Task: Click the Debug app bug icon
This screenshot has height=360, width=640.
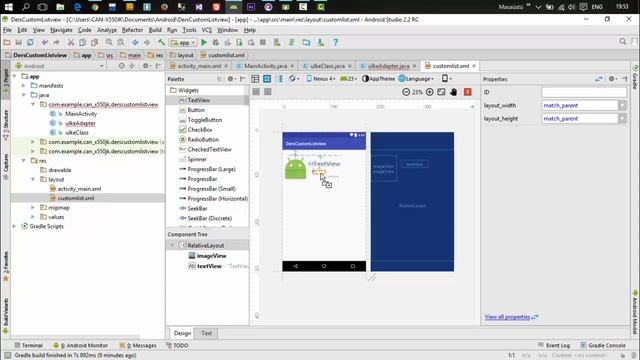Action: tap(216, 42)
